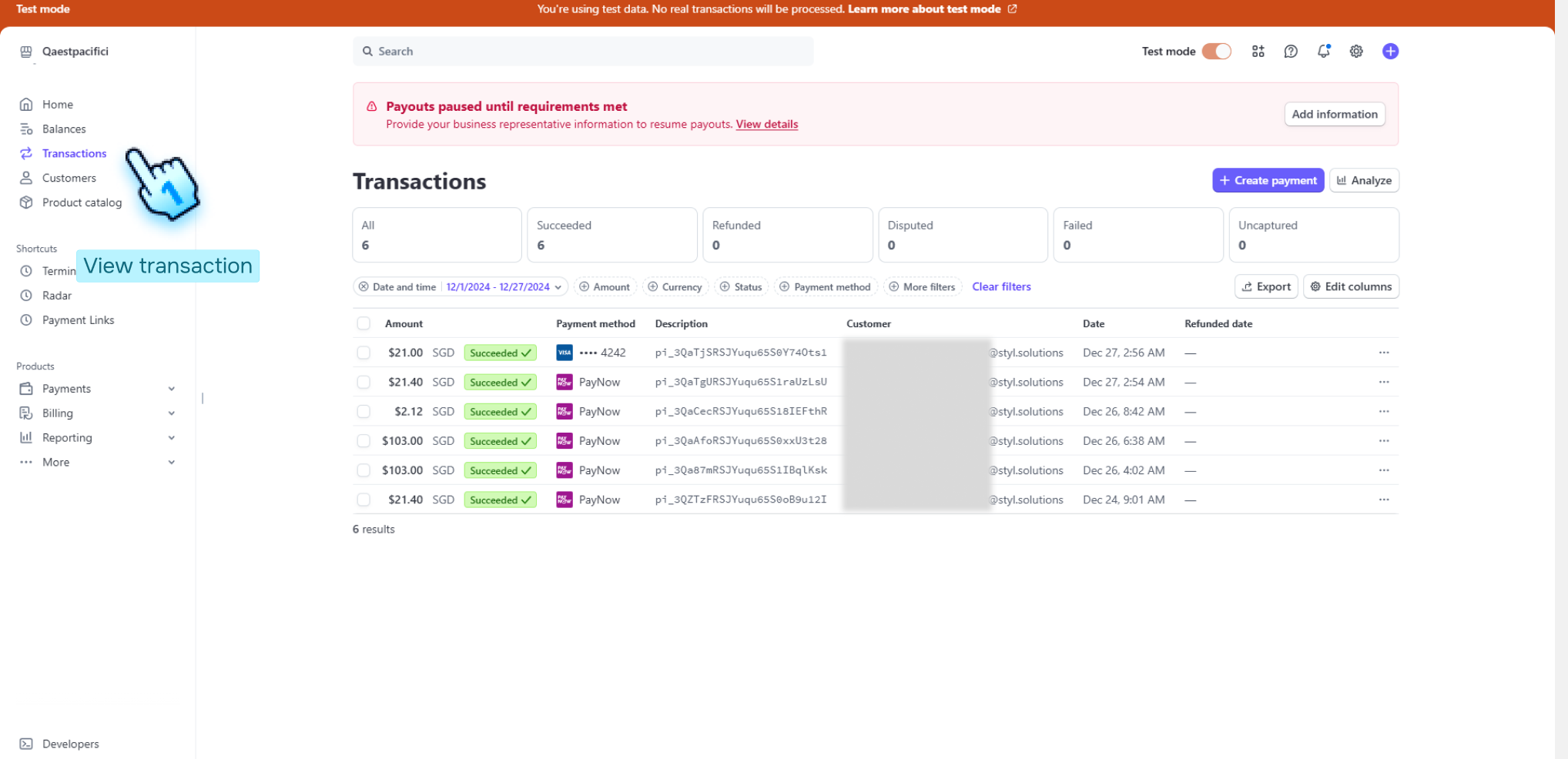
Task: Open the Product catalog section
Action: pyautogui.click(x=81, y=202)
